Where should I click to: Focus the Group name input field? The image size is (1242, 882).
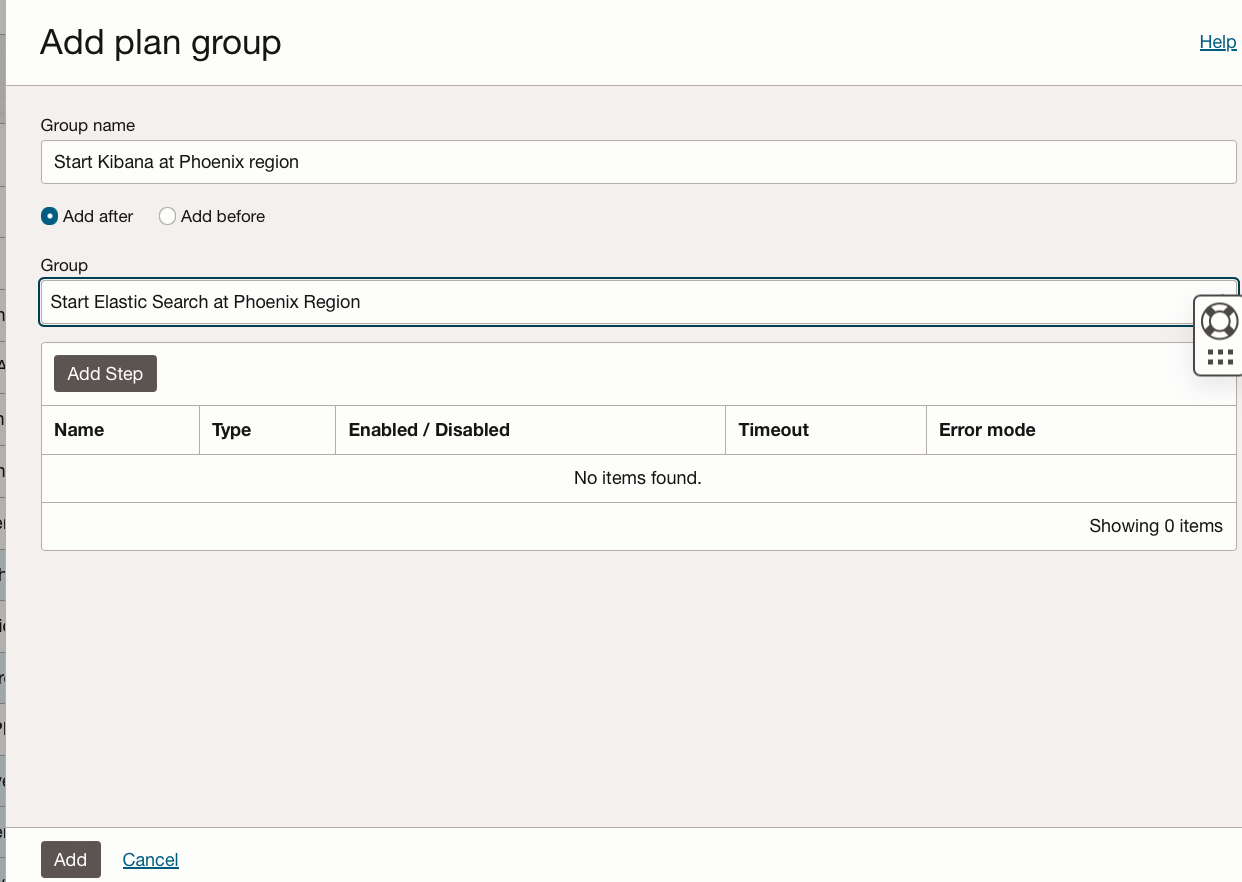coord(638,161)
